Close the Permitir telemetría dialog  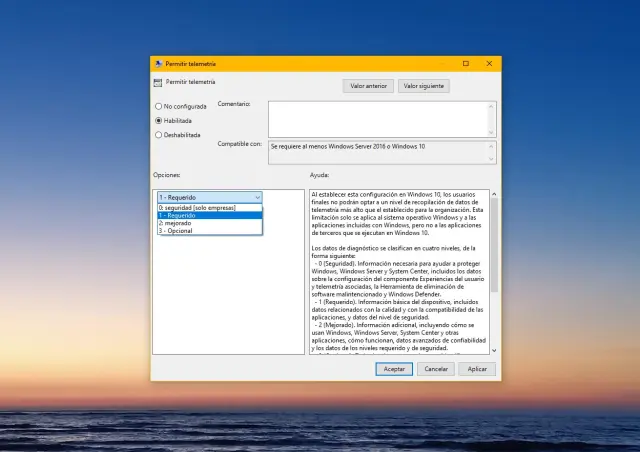[x=489, y=63]
